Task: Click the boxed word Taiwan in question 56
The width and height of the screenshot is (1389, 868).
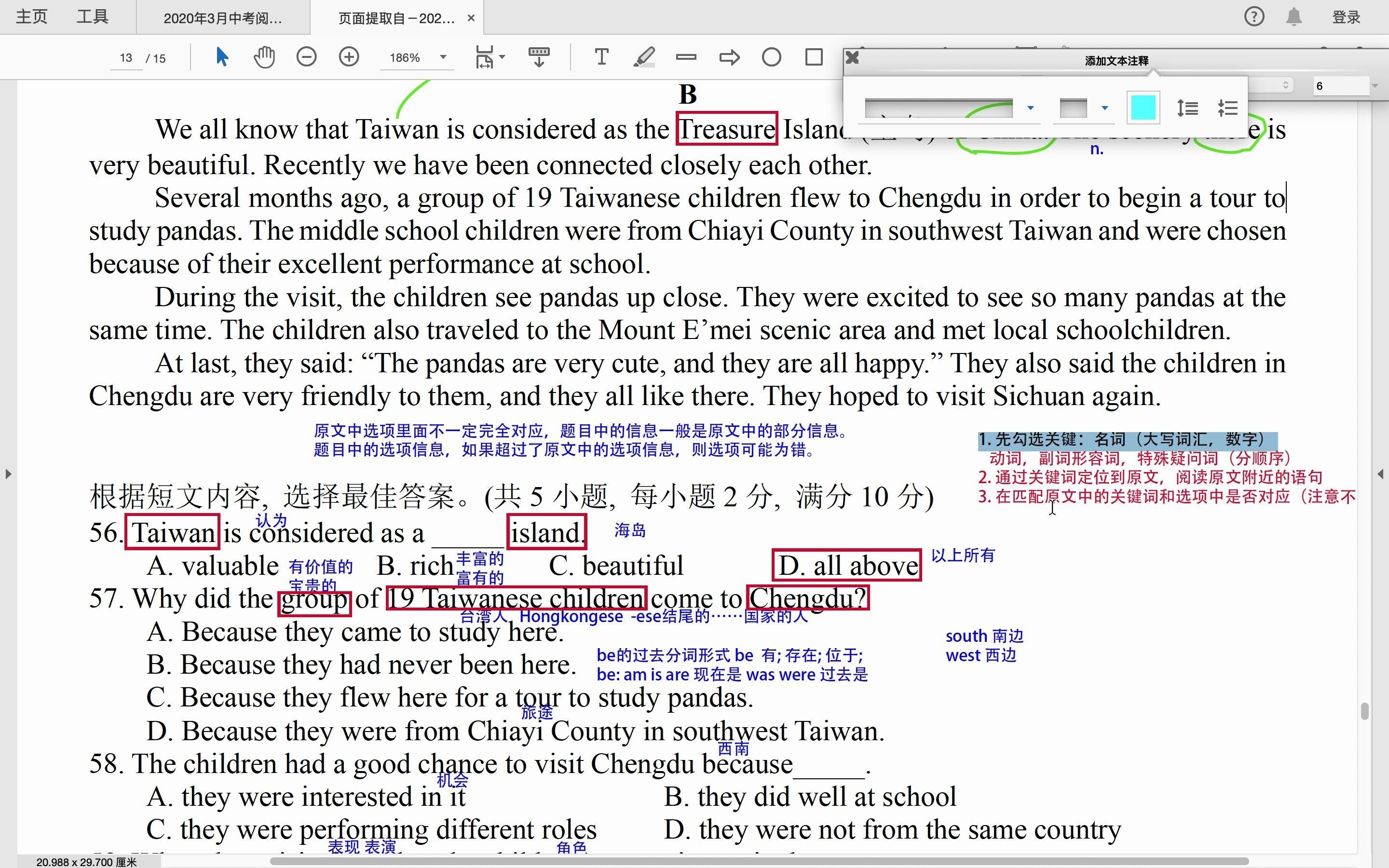Action: [172, 532]
